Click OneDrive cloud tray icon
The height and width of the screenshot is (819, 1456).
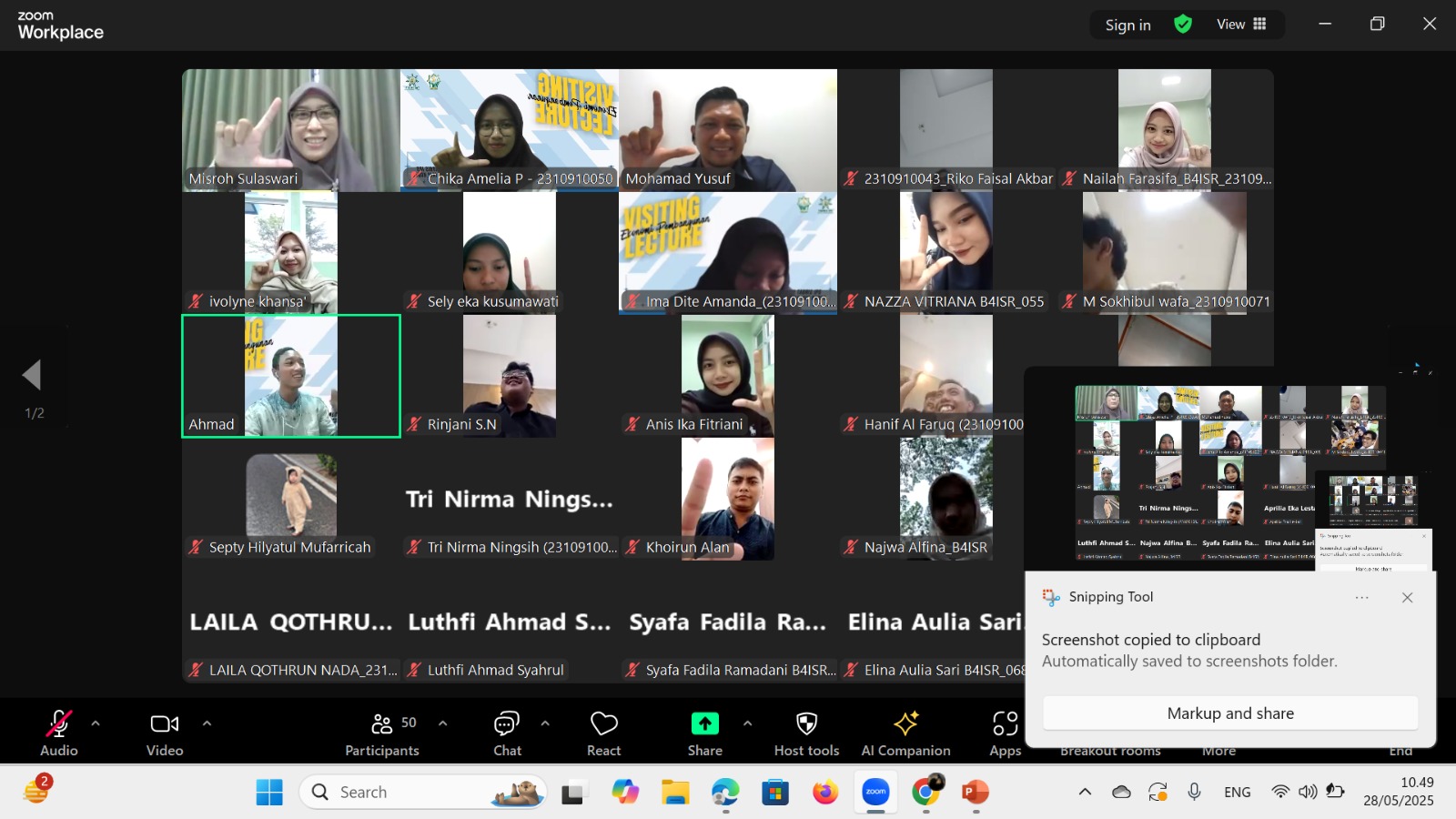point(1121,793)
